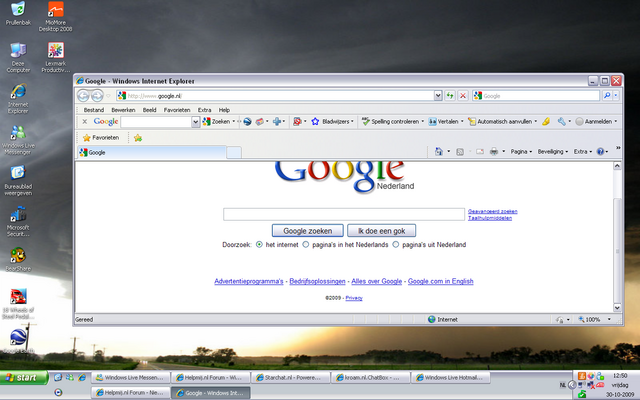
Task: Open the Beeld menu
Action: point(149,110)
